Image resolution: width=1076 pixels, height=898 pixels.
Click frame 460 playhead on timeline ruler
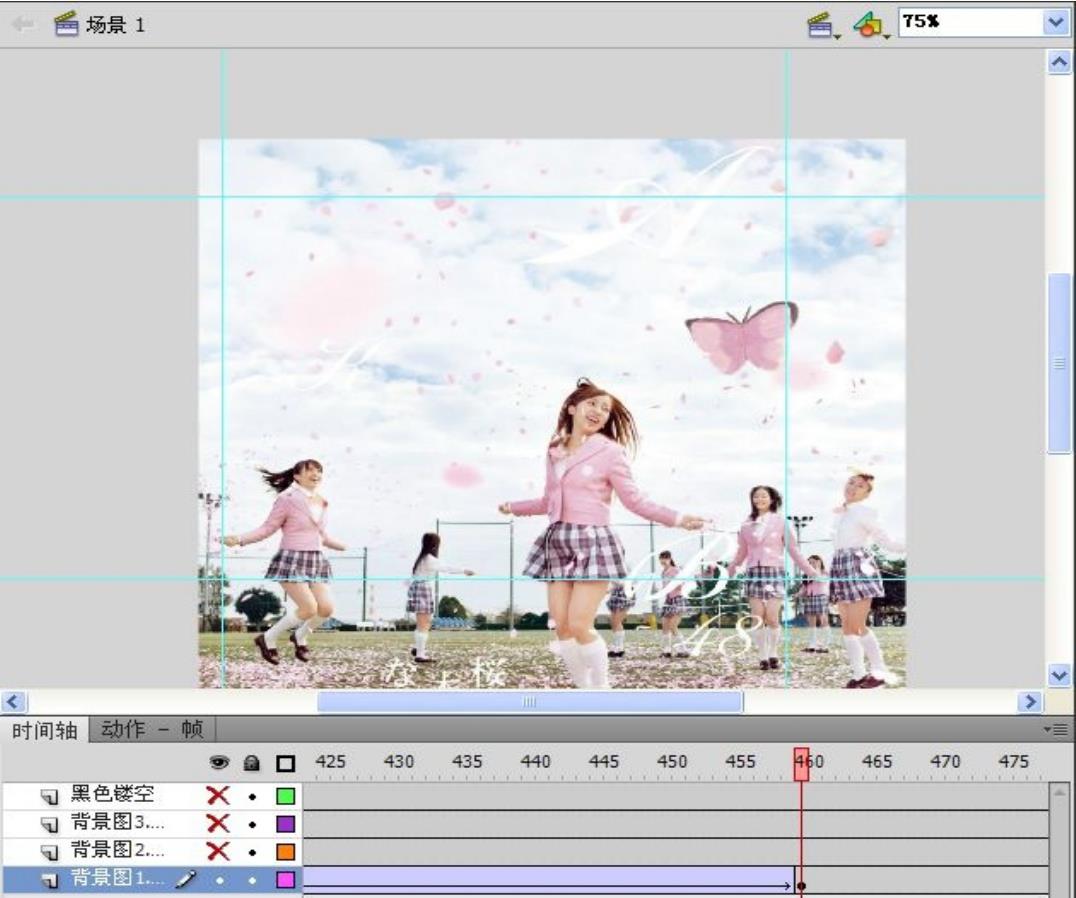click(x=801, y=763)
